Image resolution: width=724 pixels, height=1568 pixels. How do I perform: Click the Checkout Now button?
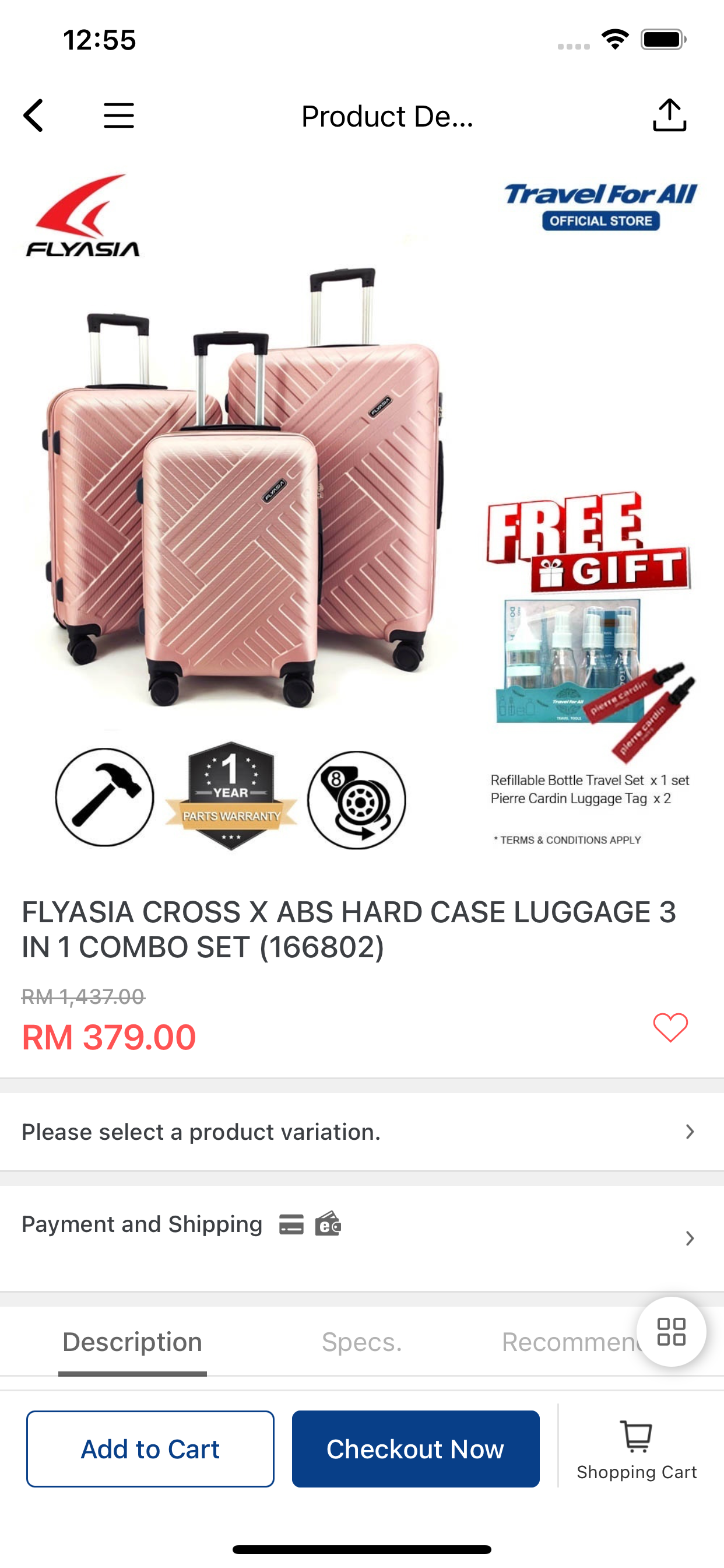(416, 1448)
